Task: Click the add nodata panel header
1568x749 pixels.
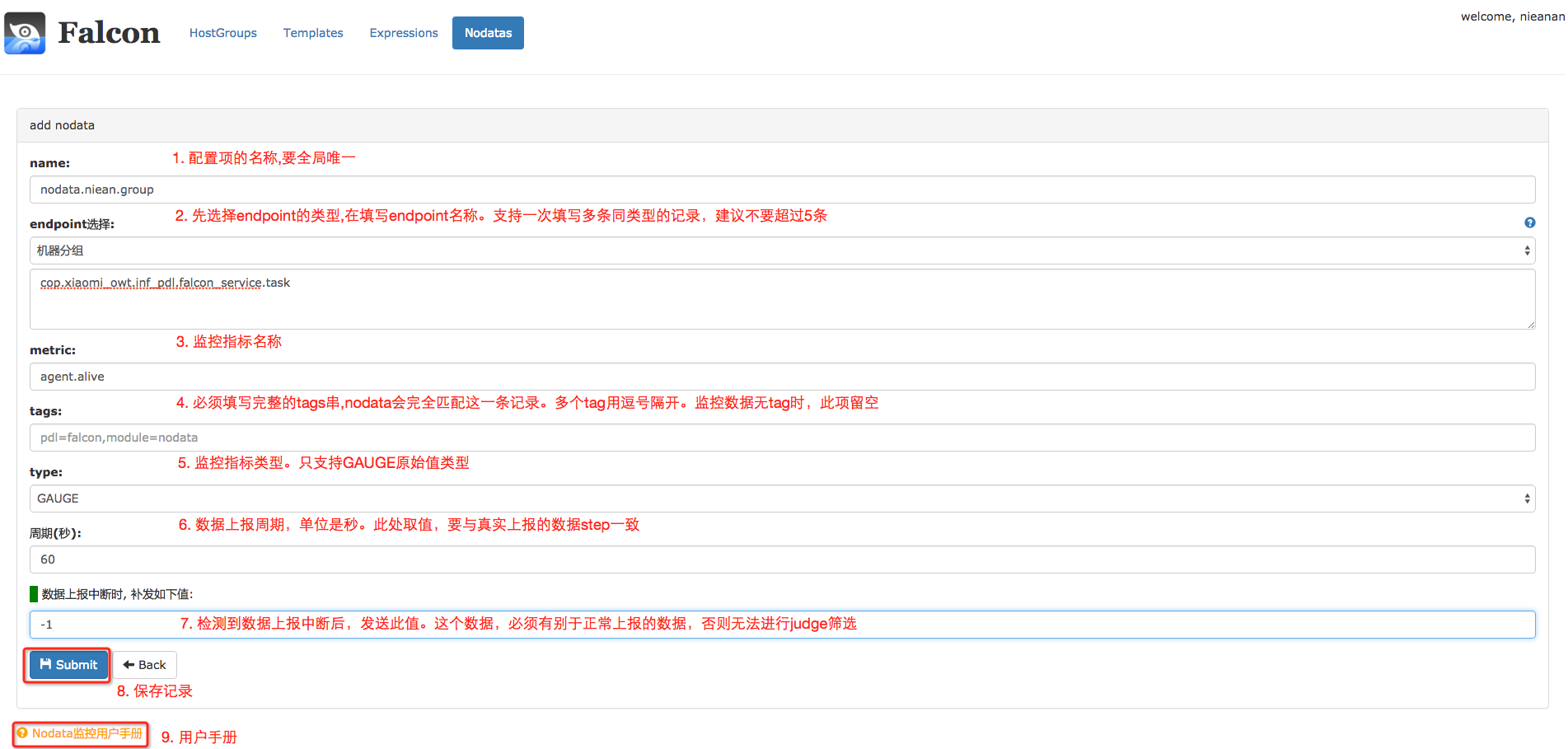Action: (782, 125)
